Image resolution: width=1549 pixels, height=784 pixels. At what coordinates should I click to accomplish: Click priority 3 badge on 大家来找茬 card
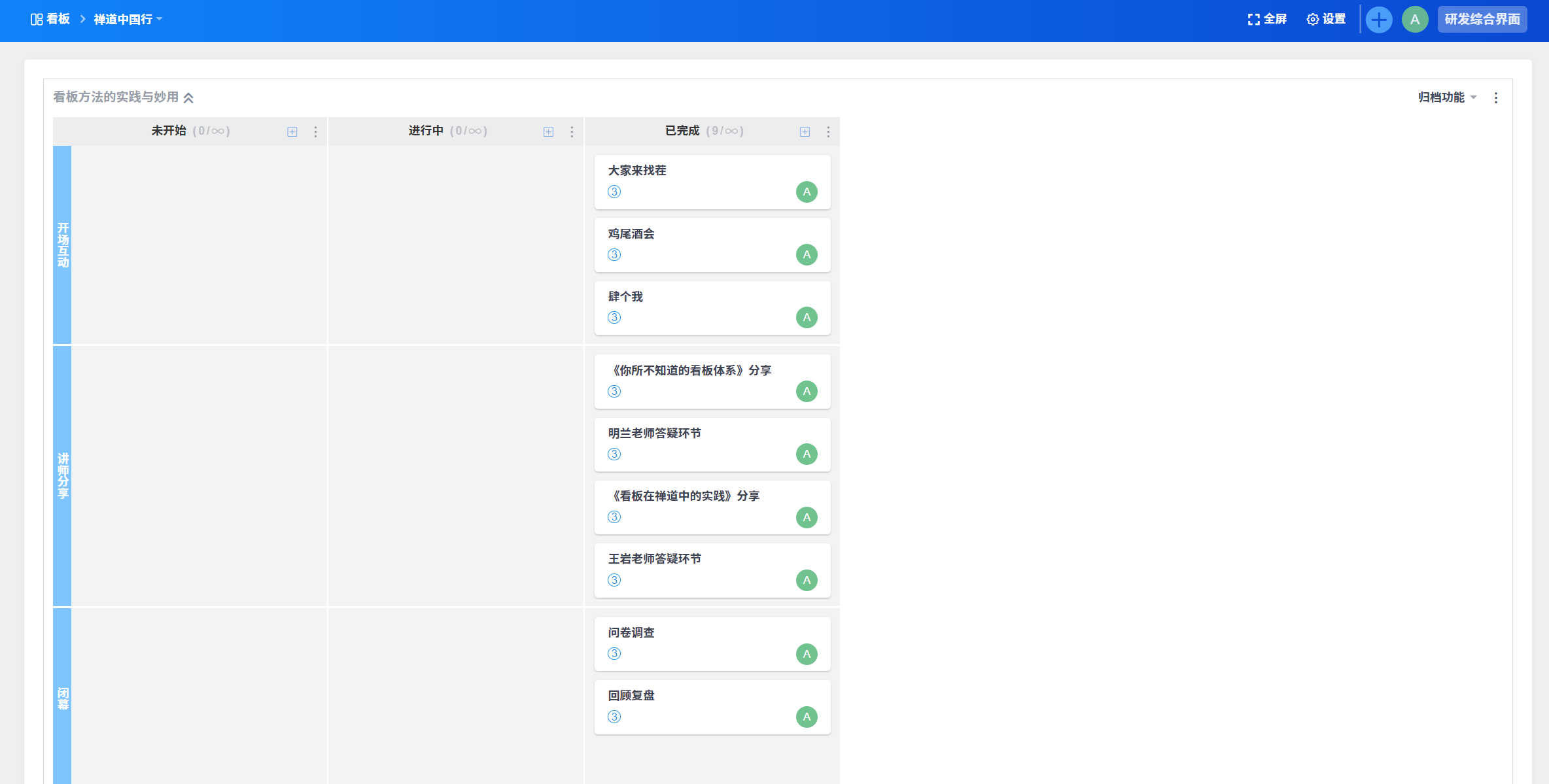tap(614, 192)
